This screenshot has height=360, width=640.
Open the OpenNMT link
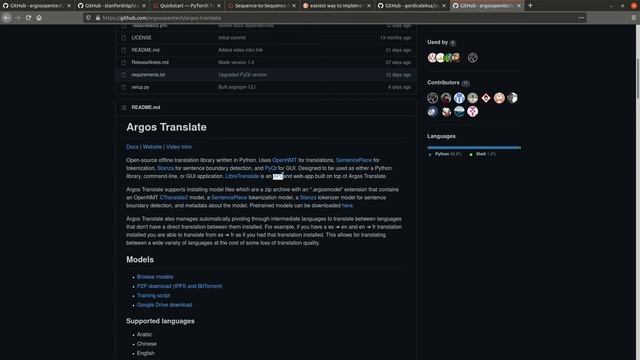284,160
